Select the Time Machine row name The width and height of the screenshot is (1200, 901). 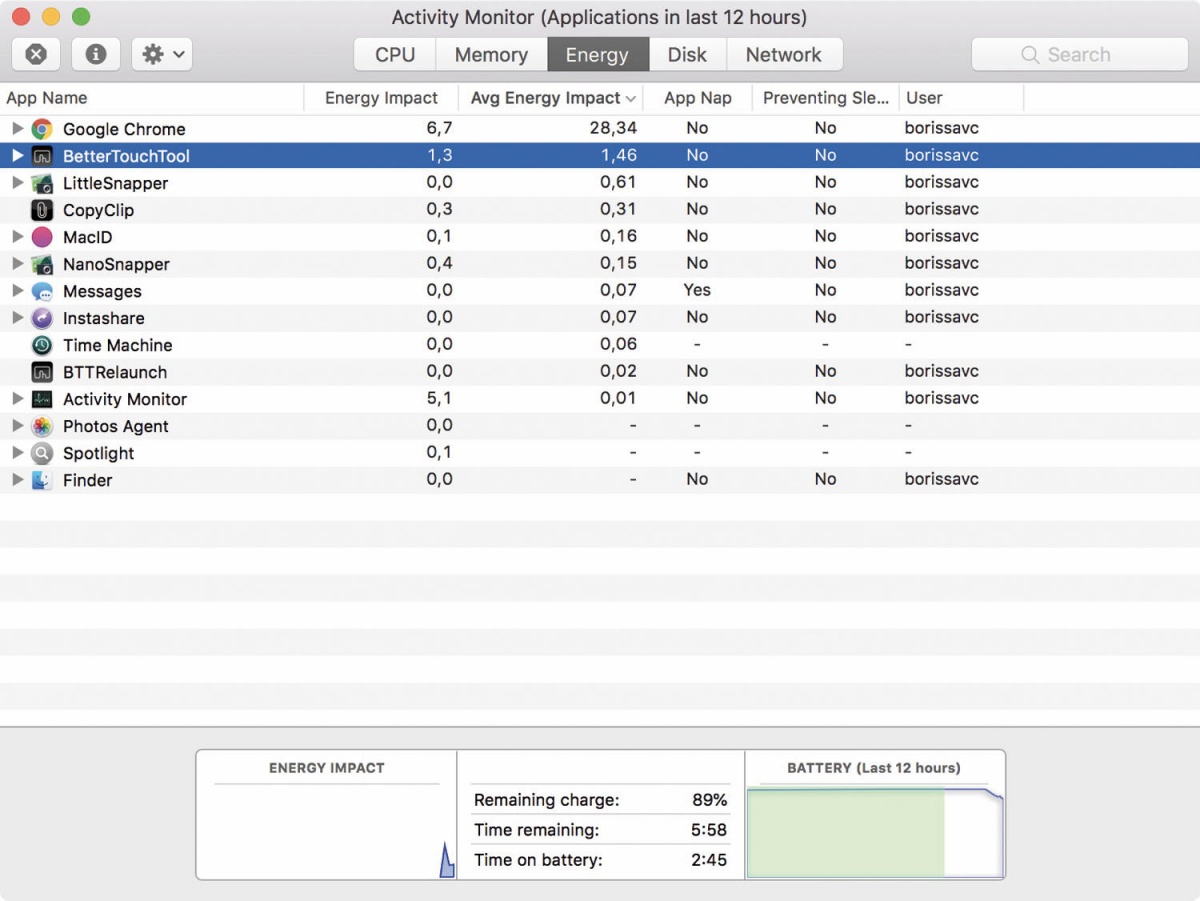click(x=117, y=345)
